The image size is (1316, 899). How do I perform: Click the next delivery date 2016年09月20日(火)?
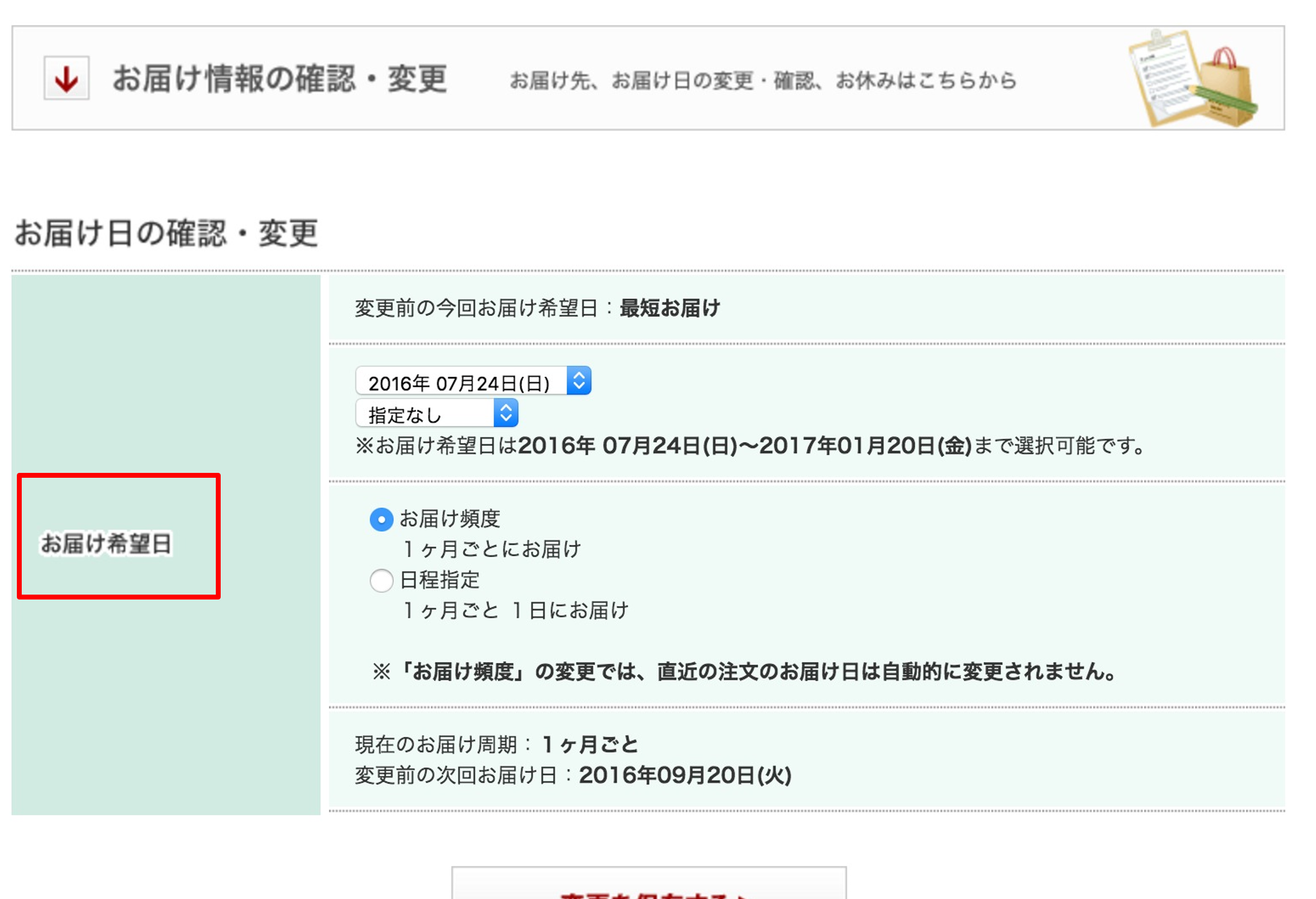(685, 775)
